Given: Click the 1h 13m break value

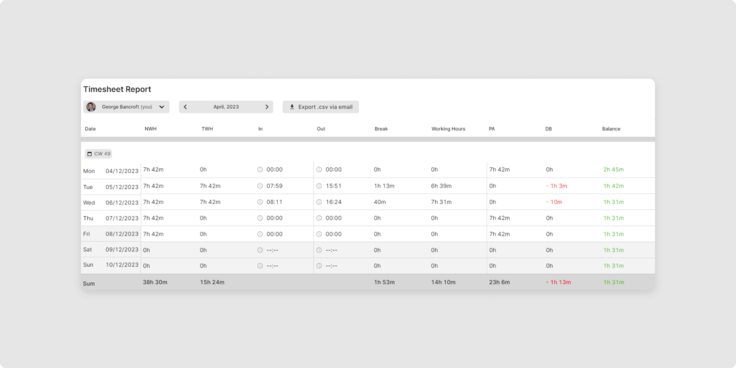Looking at the screenshot, I should tap(384, 186).
